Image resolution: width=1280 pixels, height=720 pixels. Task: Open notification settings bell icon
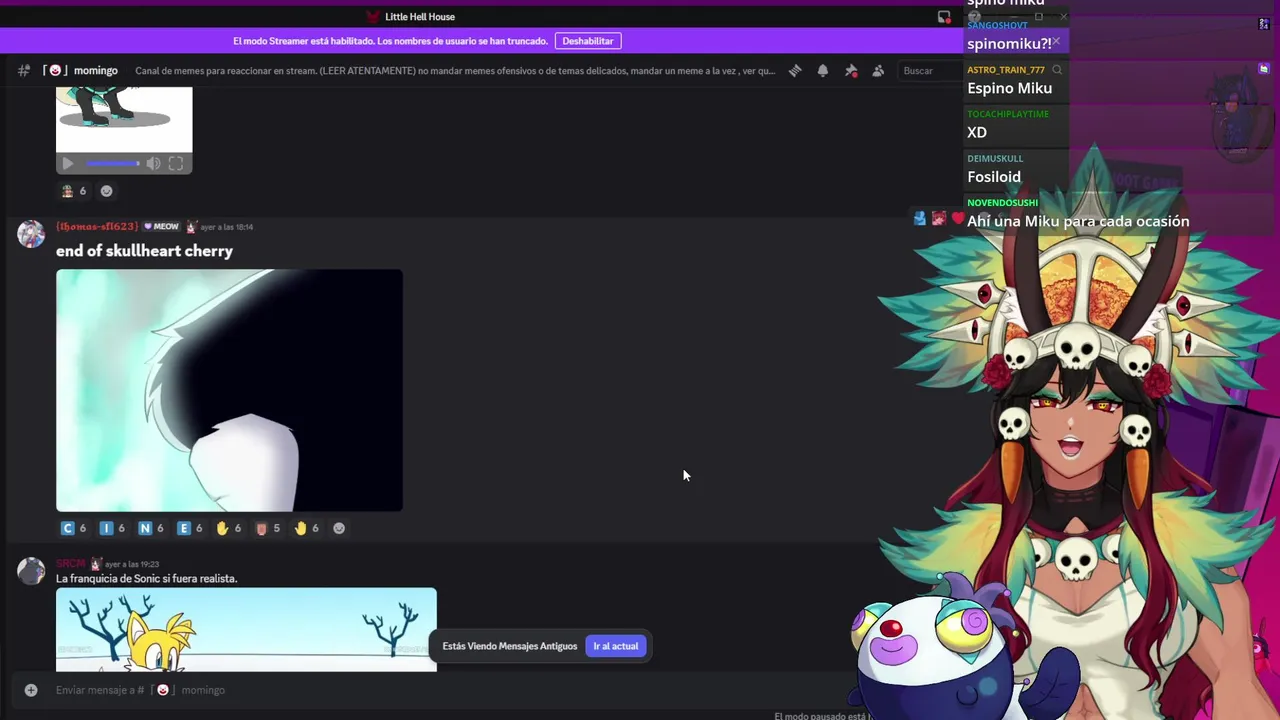tap(823, 70)
